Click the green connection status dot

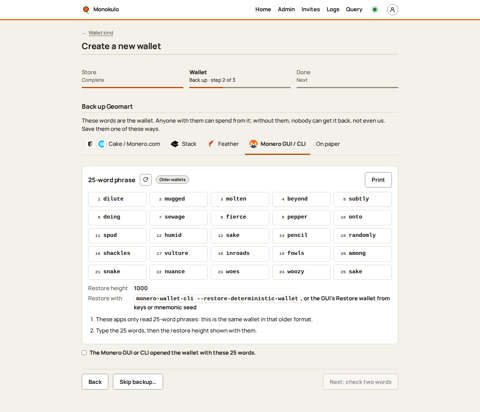click(375, 10)
